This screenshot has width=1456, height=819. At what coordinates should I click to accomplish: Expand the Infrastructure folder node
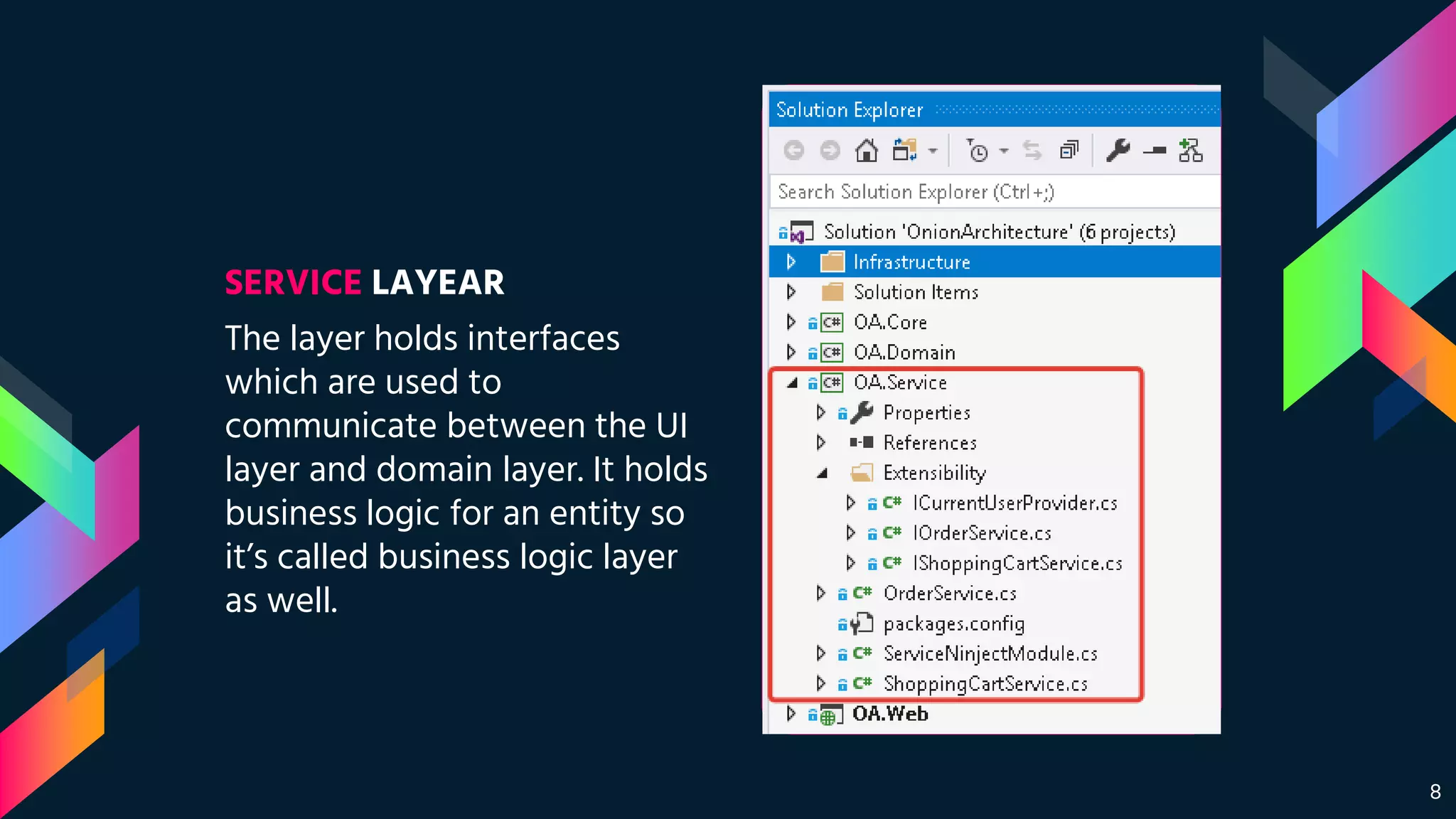791,262
